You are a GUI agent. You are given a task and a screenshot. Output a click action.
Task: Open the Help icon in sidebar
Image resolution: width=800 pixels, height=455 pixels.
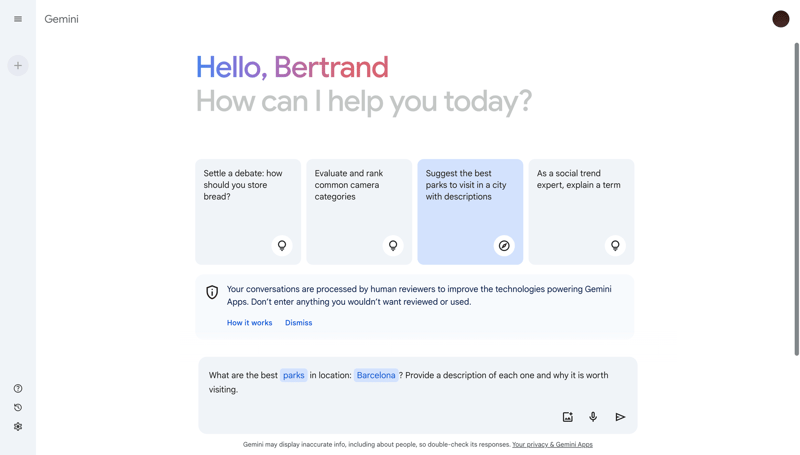point(18,389)
